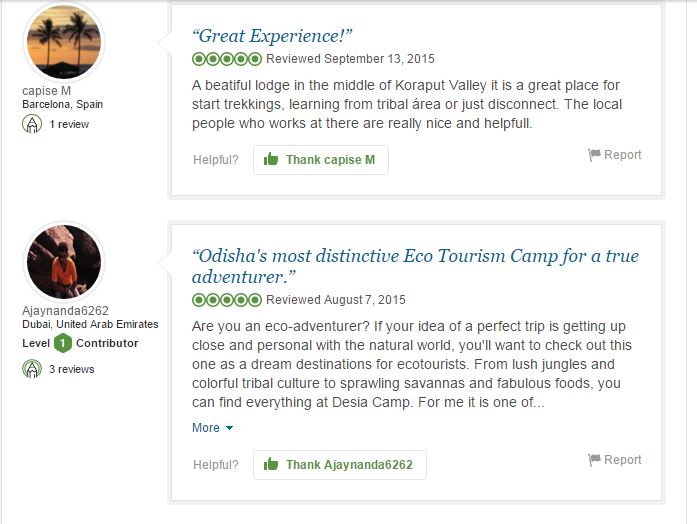Click the owl badge beside '1 review'
This screenshot has height=524, width=697.
[x=32, y=124]
